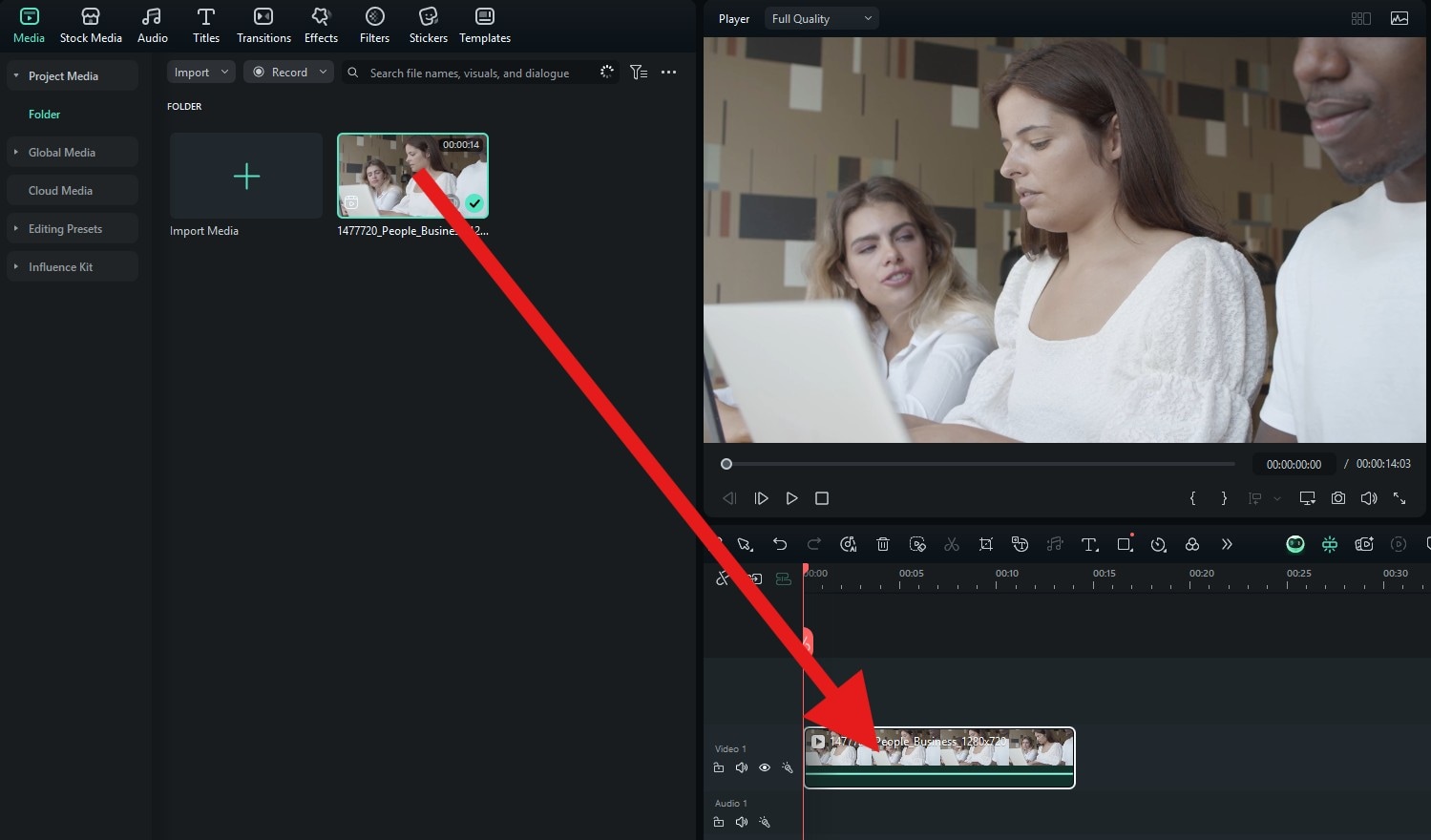Delete the selected clip with trash icon
Screen dimensions: 1431x840
click(883, 544)
